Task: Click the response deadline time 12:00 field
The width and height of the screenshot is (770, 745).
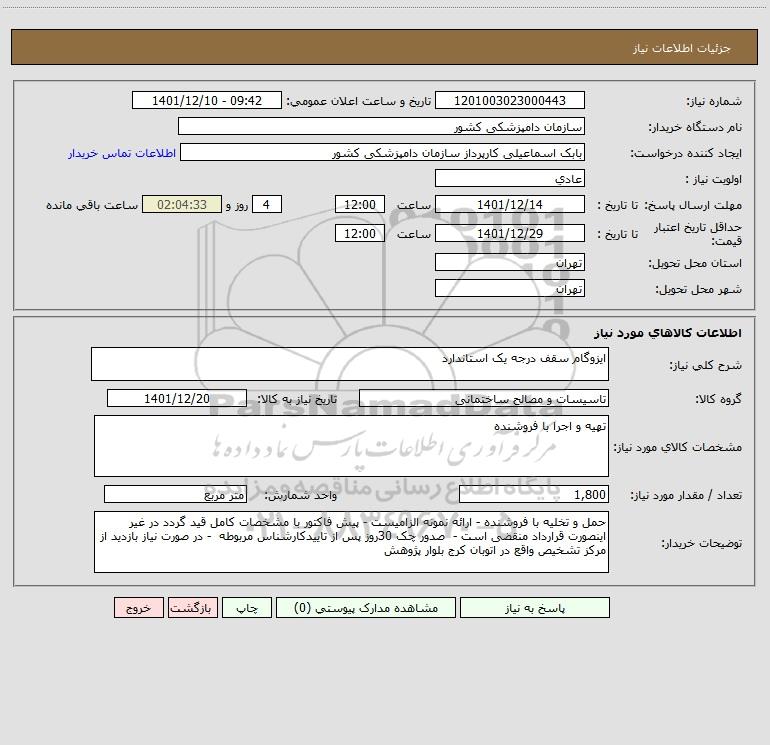Action: tap(359, 204)
